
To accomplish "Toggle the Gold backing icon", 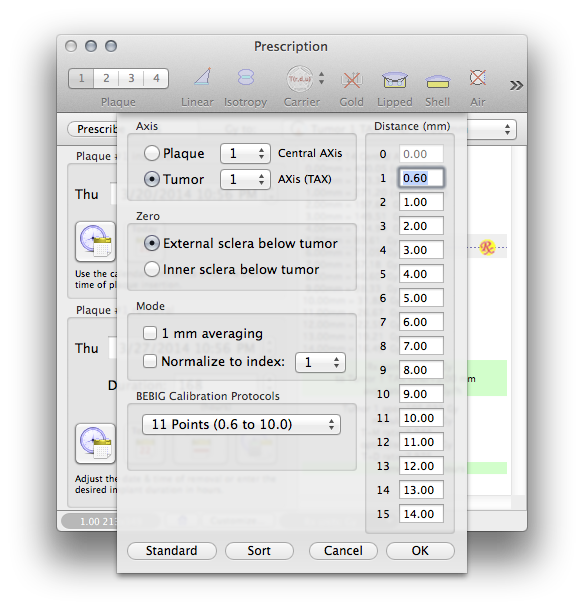I will pos(352,79).
